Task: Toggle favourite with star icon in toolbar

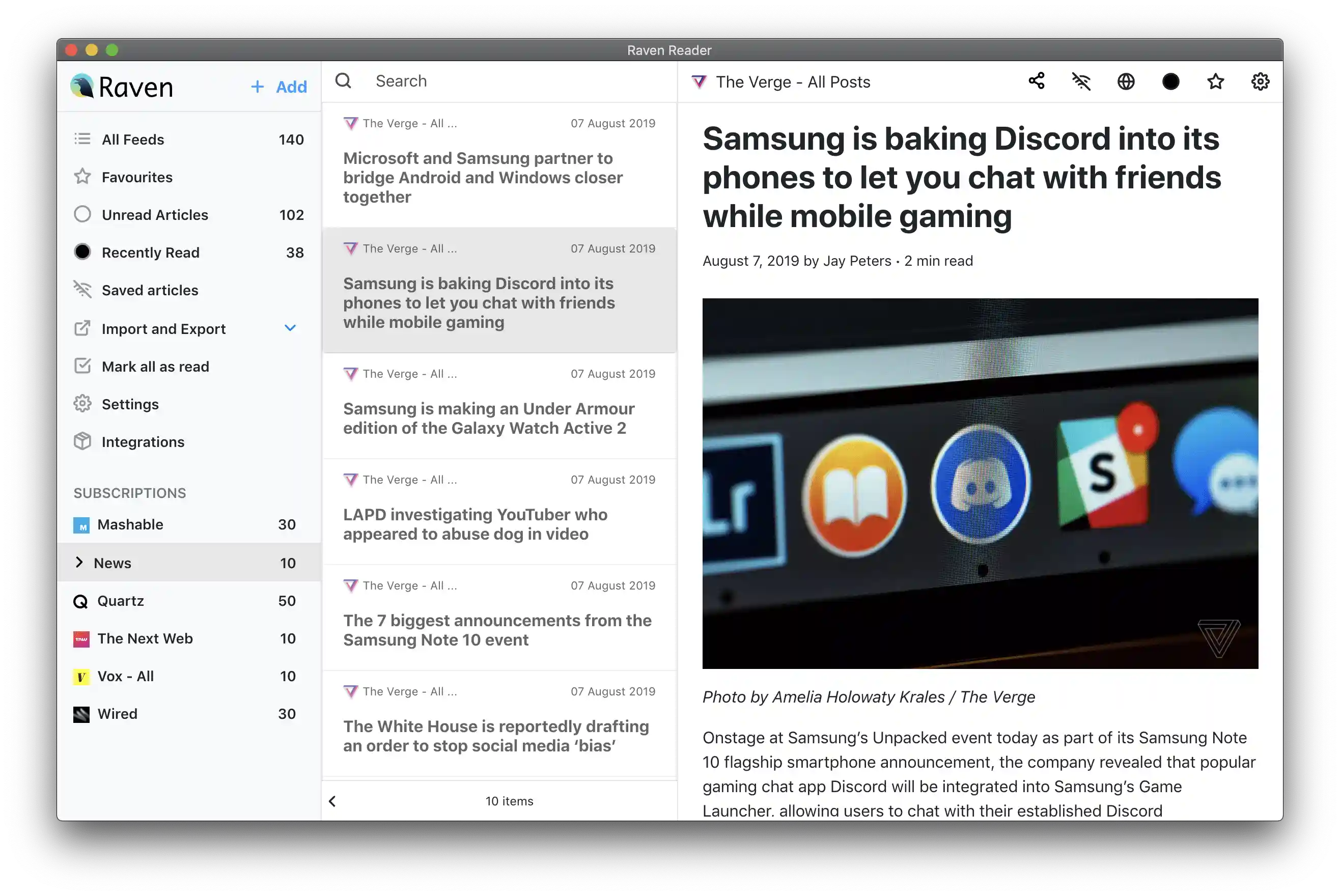Action: coord(1215,82)
